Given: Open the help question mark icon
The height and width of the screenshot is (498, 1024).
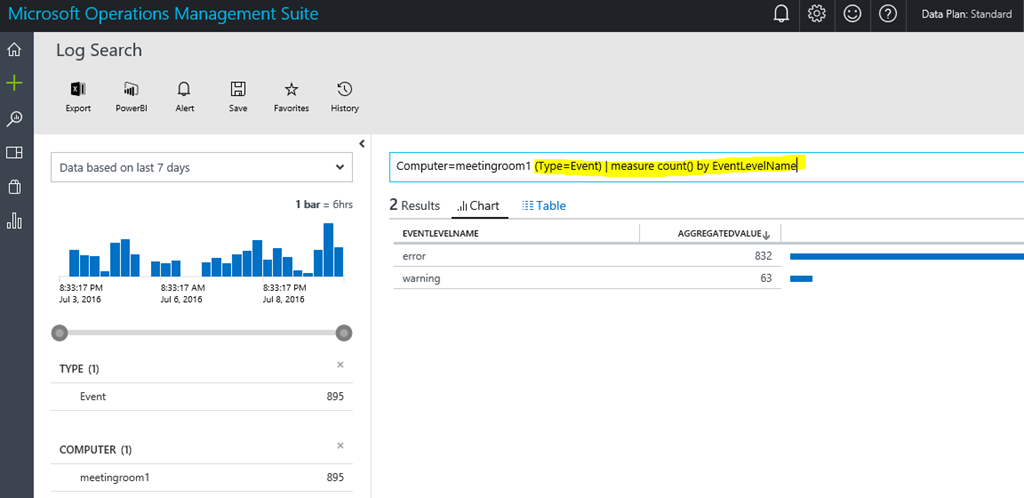Looking at the screenshot, I should point(887,14).
